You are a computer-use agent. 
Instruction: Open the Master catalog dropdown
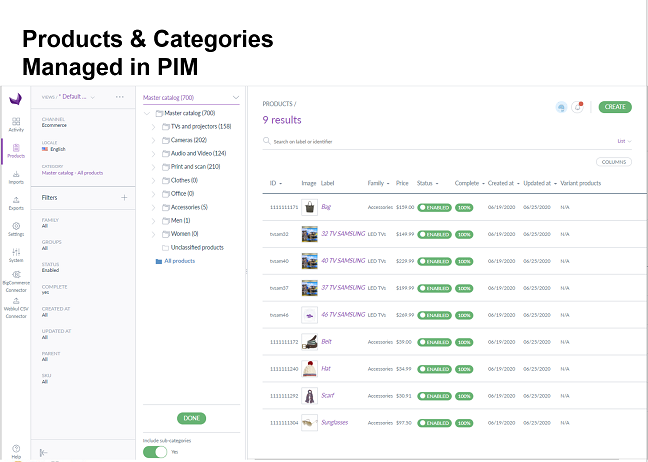click(235, 98)
